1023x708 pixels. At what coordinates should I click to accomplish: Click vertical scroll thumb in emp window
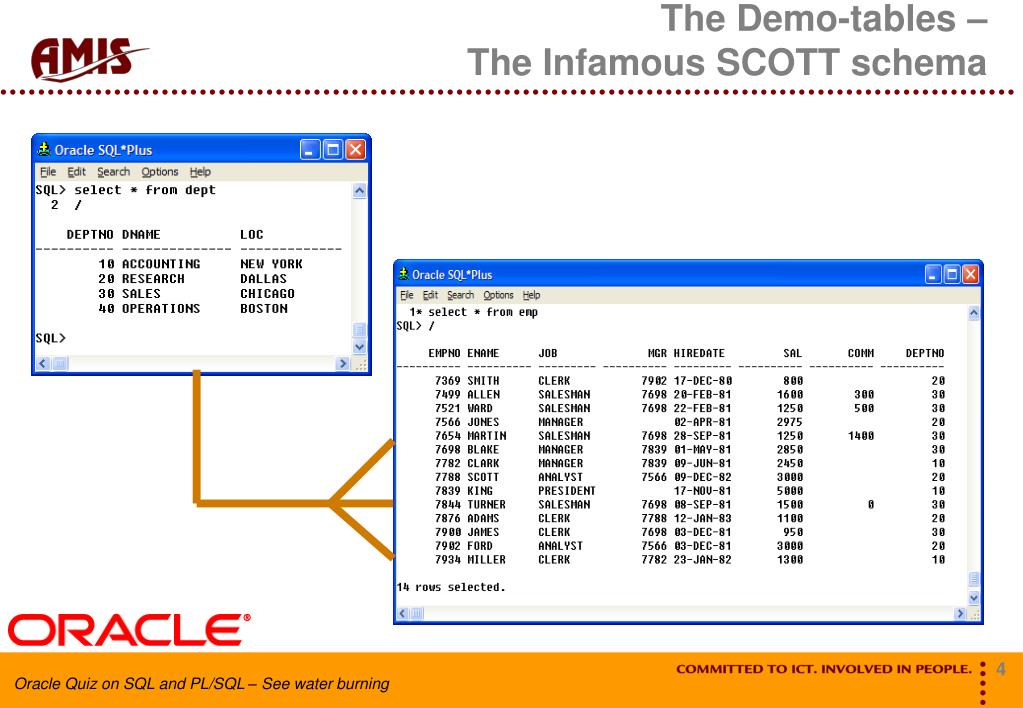click(x=973, y=579)
